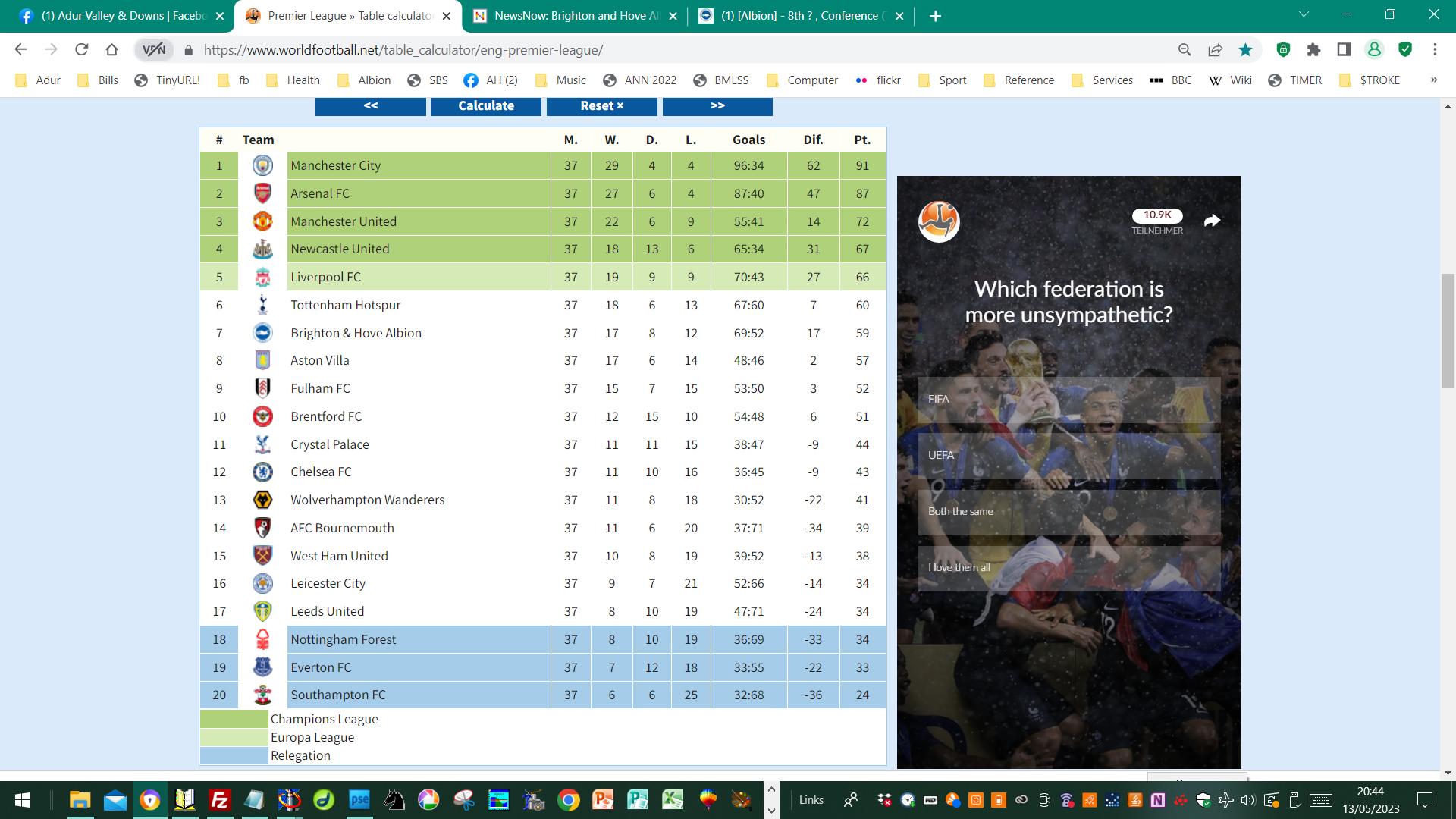Click the taskbar clock showing 20:44
This screenshot has height=819, width=1456.
click(x=1370, y=800)
